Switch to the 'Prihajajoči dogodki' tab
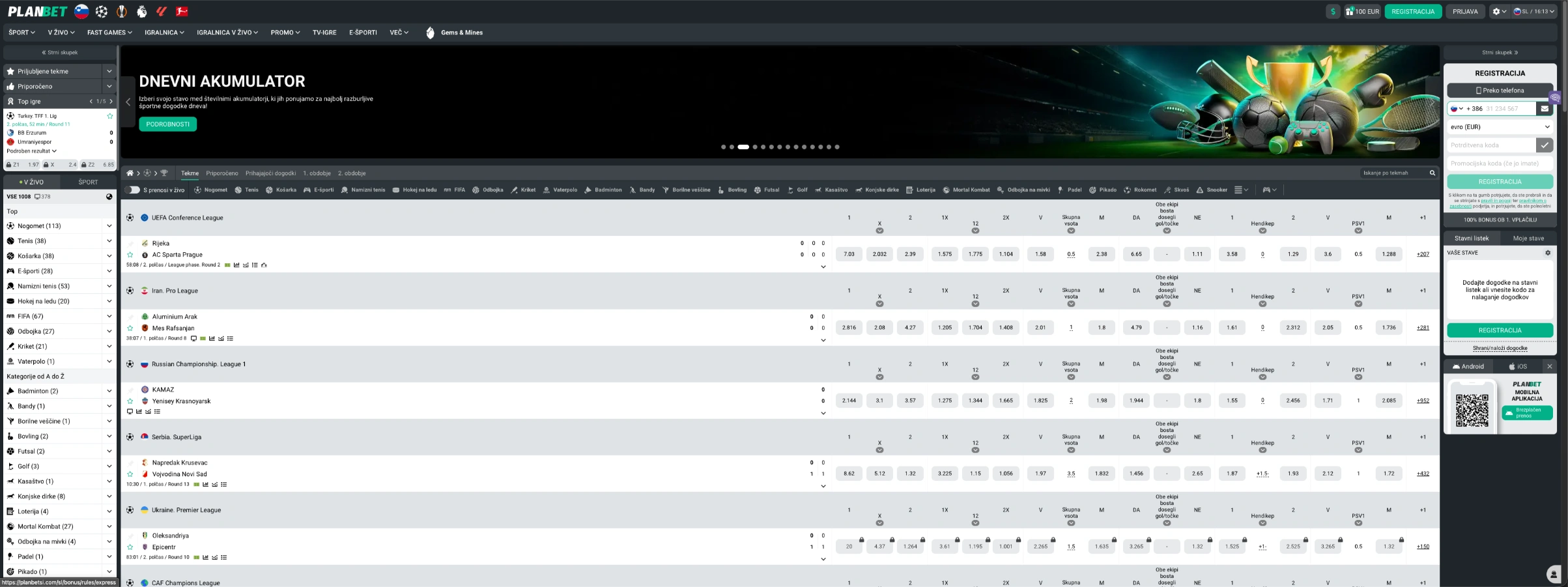1568x587 pixels. (270, 173)
